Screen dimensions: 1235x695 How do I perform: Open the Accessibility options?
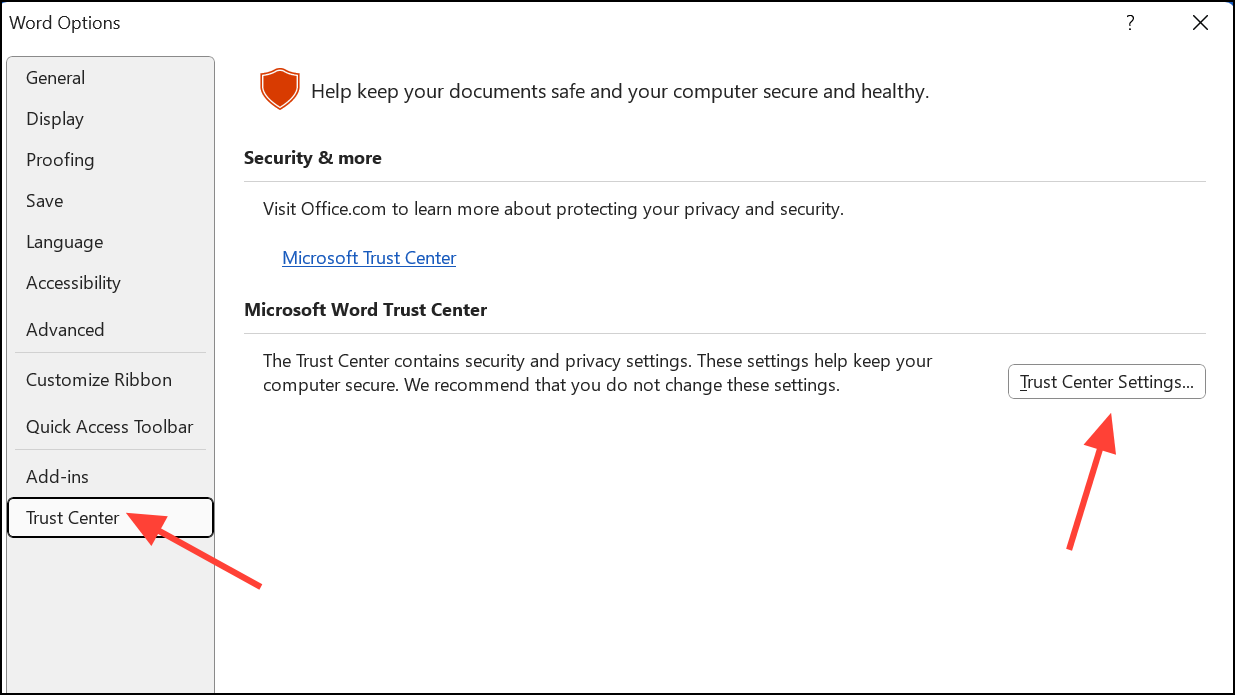coord(73,283)
